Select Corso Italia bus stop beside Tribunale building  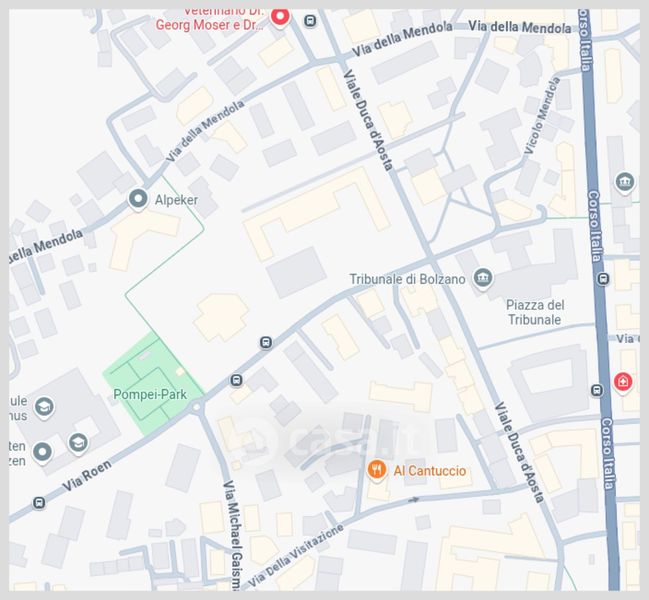click(603, 279)
